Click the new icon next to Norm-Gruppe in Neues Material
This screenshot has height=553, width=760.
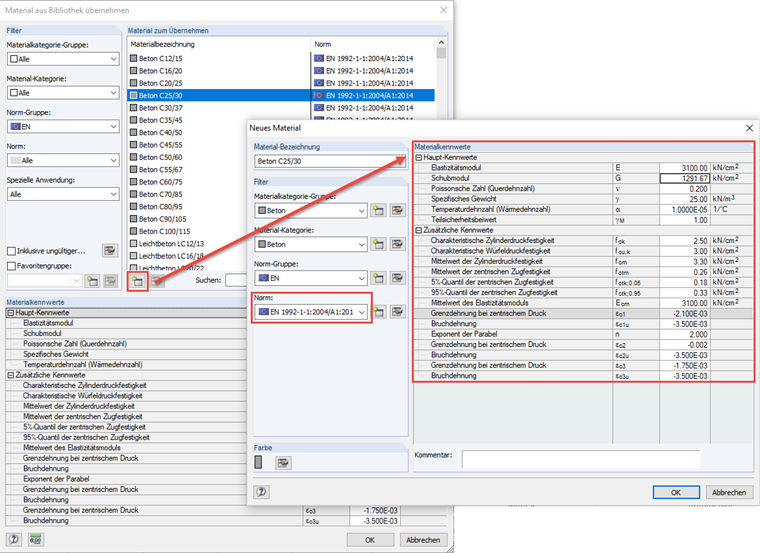point(379,278)
